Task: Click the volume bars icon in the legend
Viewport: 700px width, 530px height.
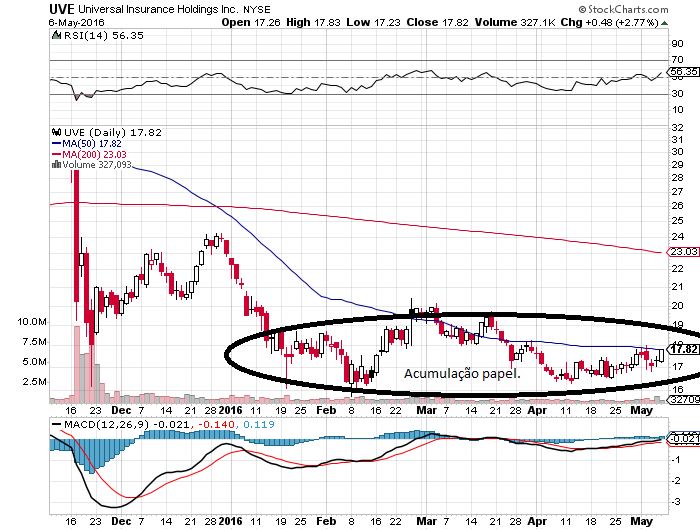Action: pyautogui.click(x=56, y=165)
